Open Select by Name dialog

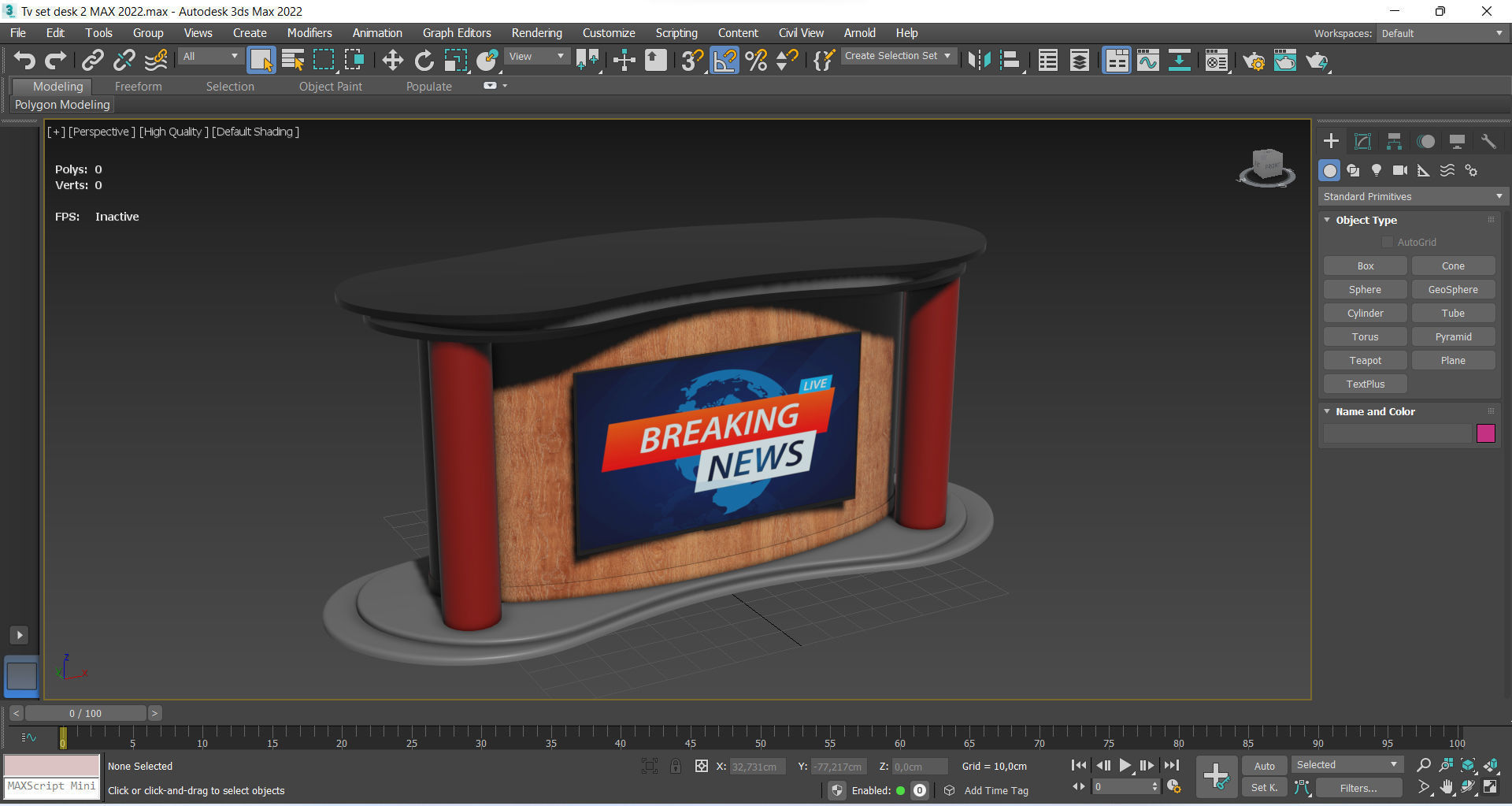tap(292, 61)
